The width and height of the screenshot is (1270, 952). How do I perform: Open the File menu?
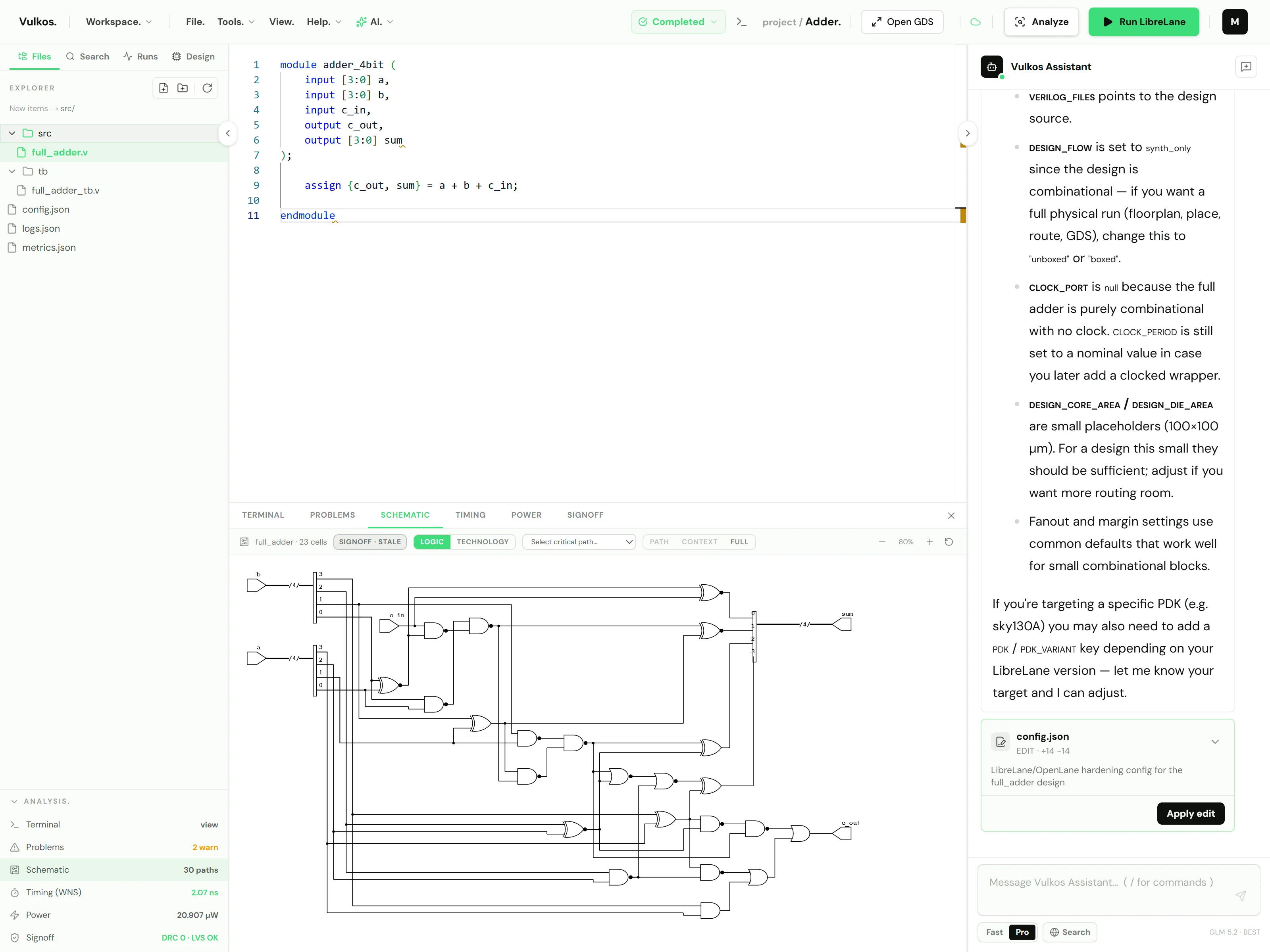[195, 22]
